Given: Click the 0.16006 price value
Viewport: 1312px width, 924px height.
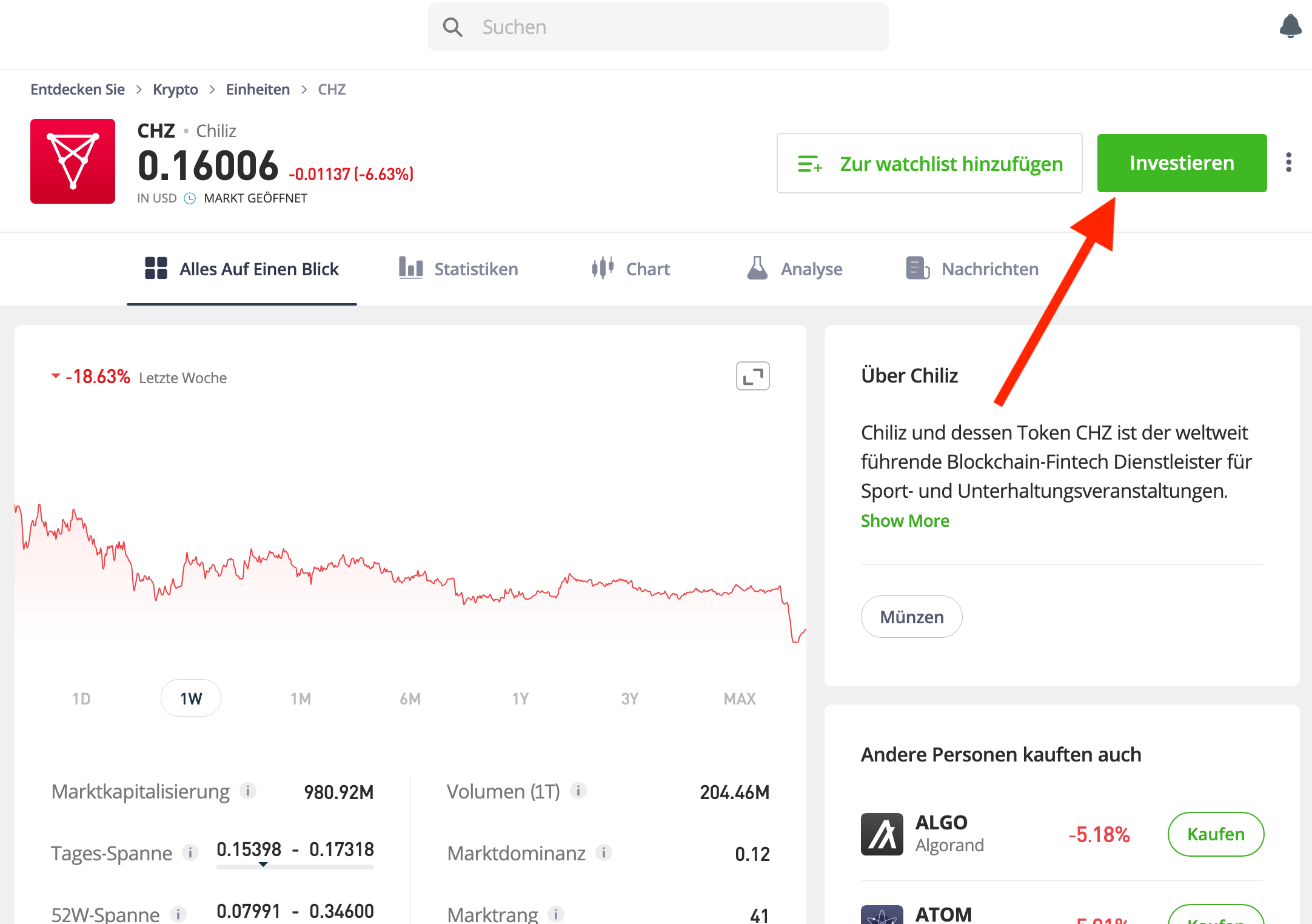Looking at the screenshot, I should (x=208, y=166).
